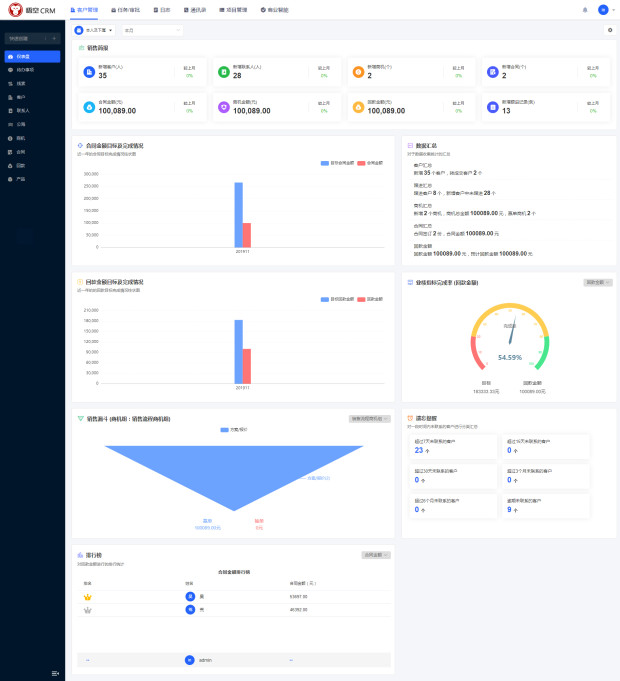Open the 本月 time range dropdown
The image size is (620, 681).
(152, 31)
